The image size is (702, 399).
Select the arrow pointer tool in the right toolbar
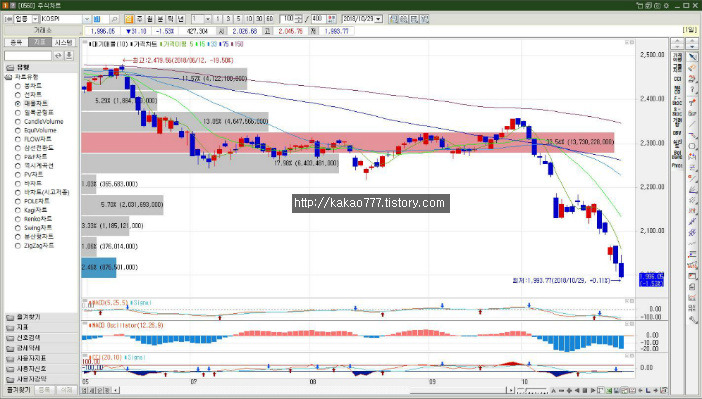pyautogui.click(x=693, y=57)
